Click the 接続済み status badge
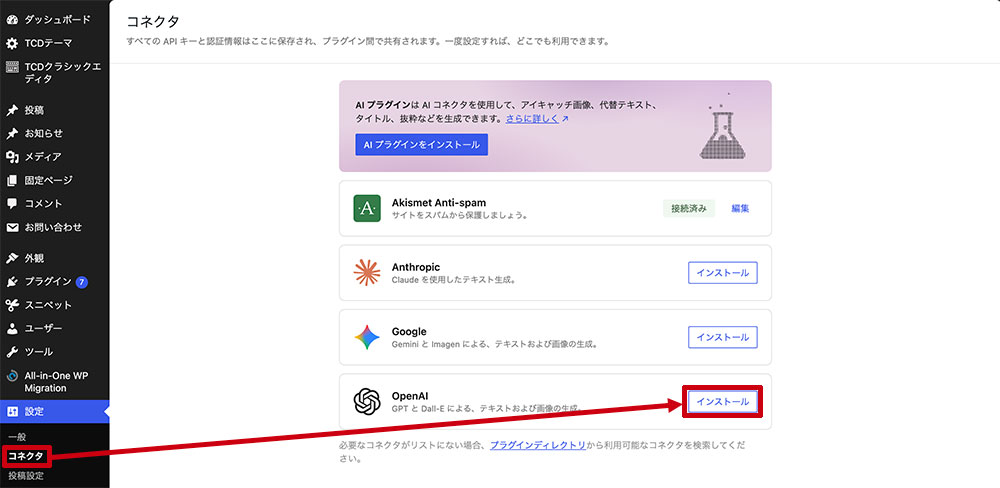 689,209
